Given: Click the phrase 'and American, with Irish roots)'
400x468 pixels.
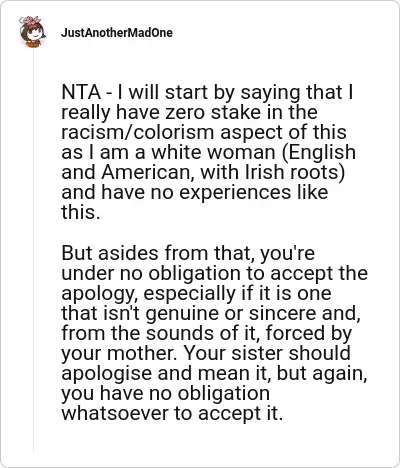Looking at the screenshot, I should (x=203, y=172).
